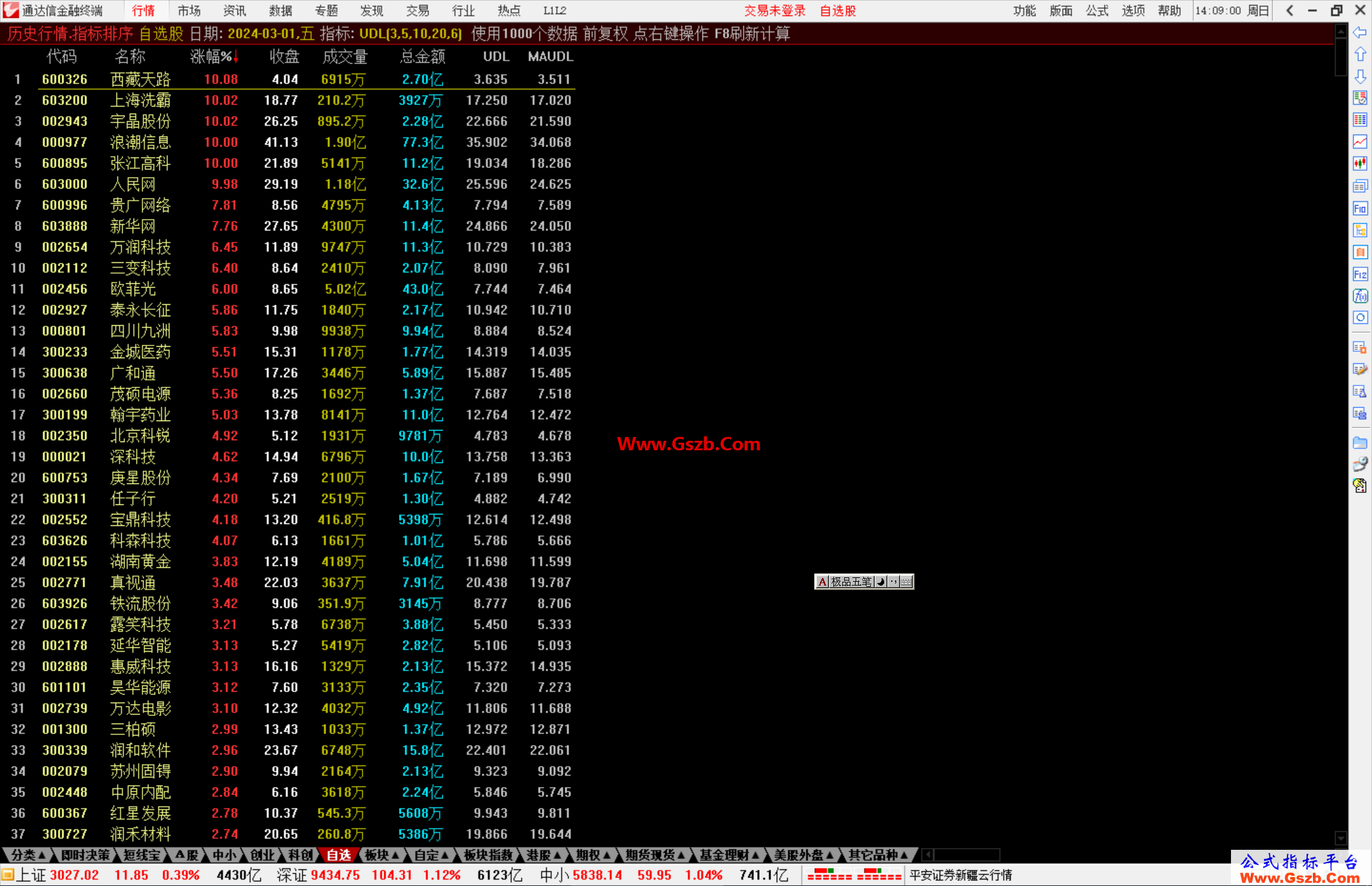Click the list with blue bars icon
Viewport: 1372px width, 886px height.
point(1360,413)
